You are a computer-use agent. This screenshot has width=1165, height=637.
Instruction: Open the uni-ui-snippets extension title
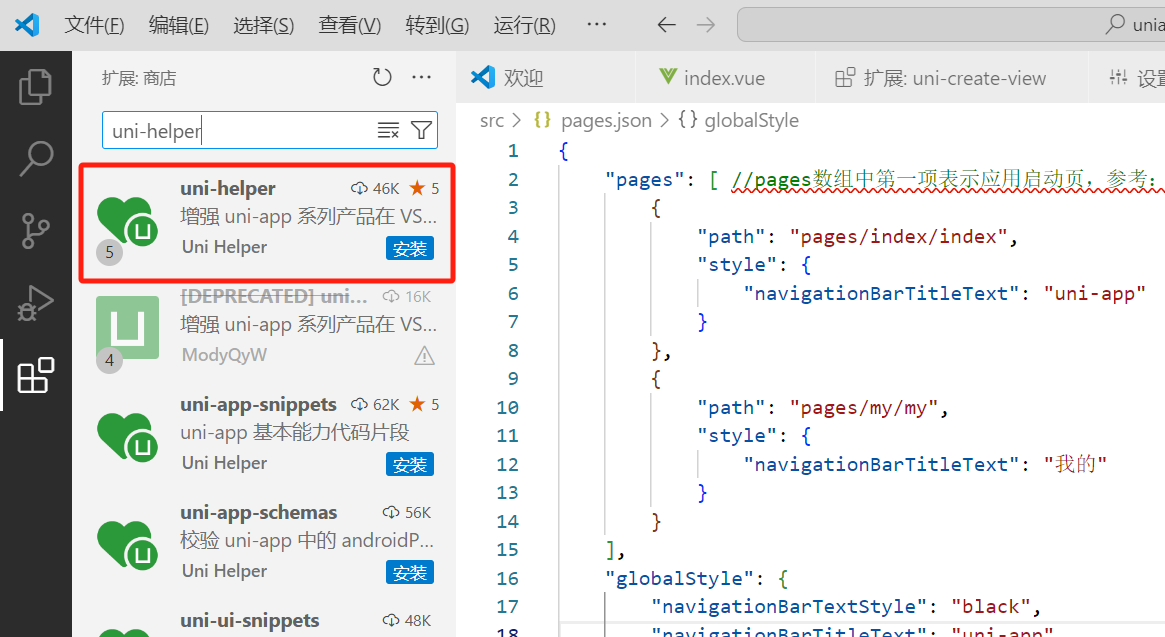pyautogui.click(x=250, y=621)
